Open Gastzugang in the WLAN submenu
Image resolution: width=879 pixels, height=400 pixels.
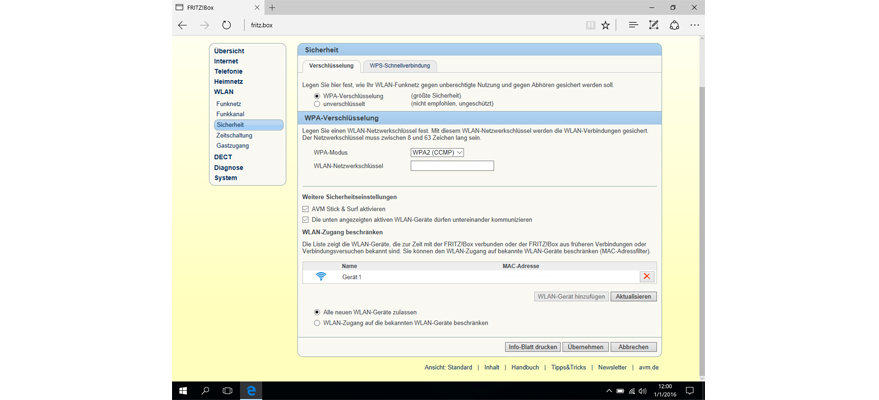point(232,146)
